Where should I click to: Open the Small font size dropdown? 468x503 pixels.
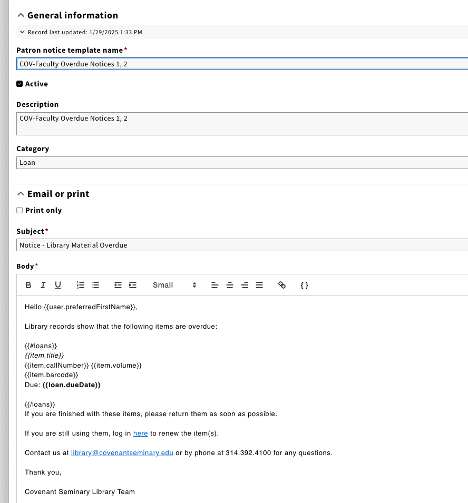[174, 285]
